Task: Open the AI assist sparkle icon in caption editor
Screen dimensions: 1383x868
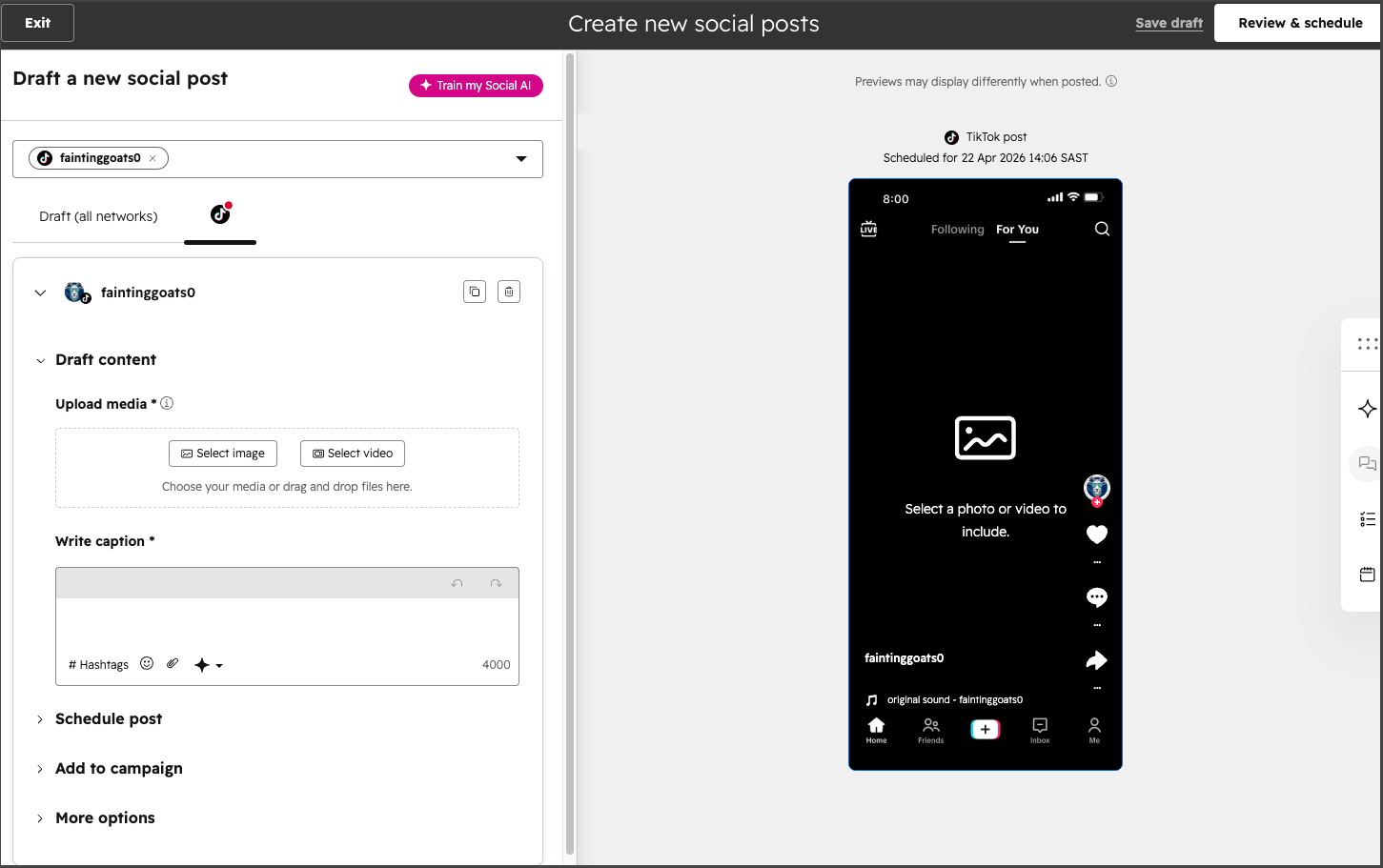Action: point(202,663)
